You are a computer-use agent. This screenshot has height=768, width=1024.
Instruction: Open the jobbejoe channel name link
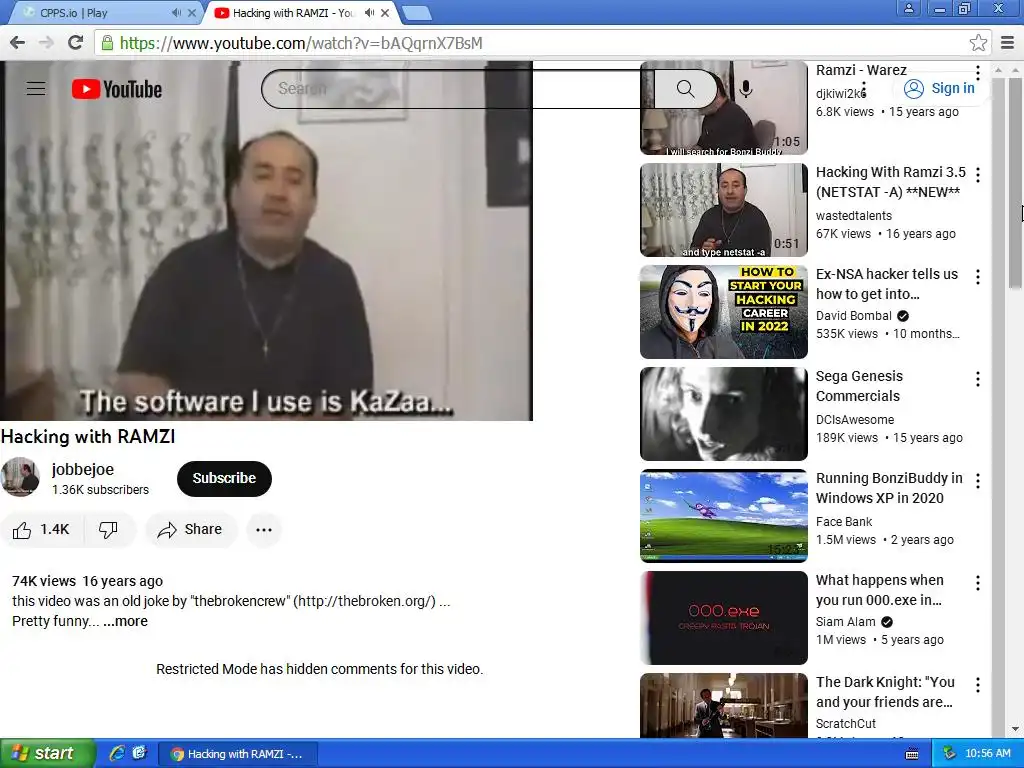83,469
